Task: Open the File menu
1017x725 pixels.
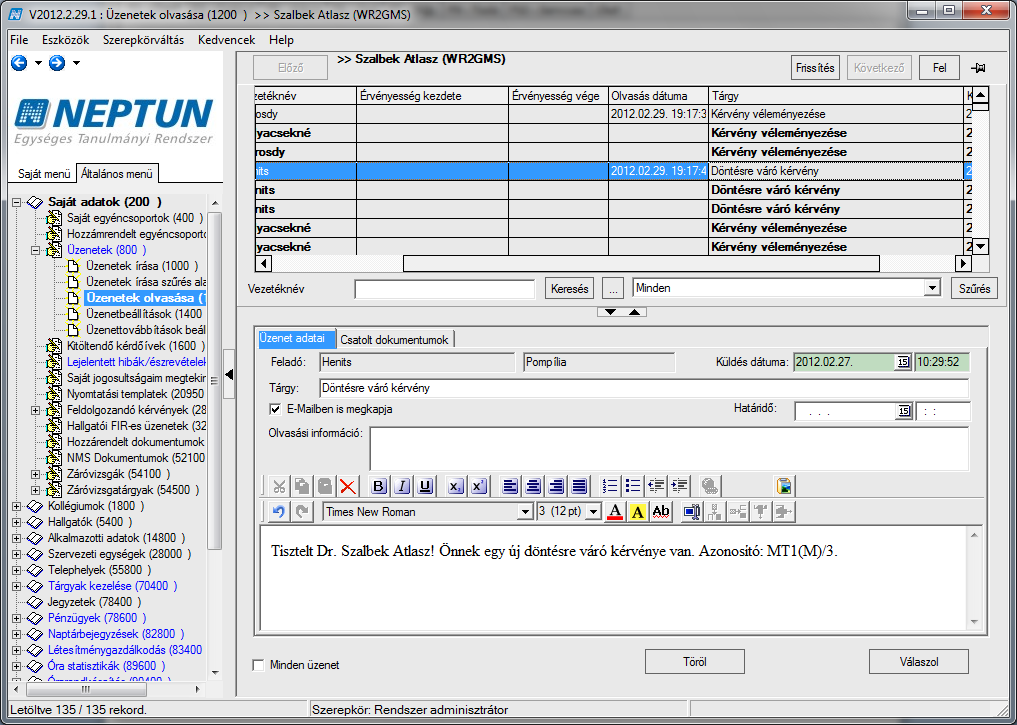Action: click(19, 40)
